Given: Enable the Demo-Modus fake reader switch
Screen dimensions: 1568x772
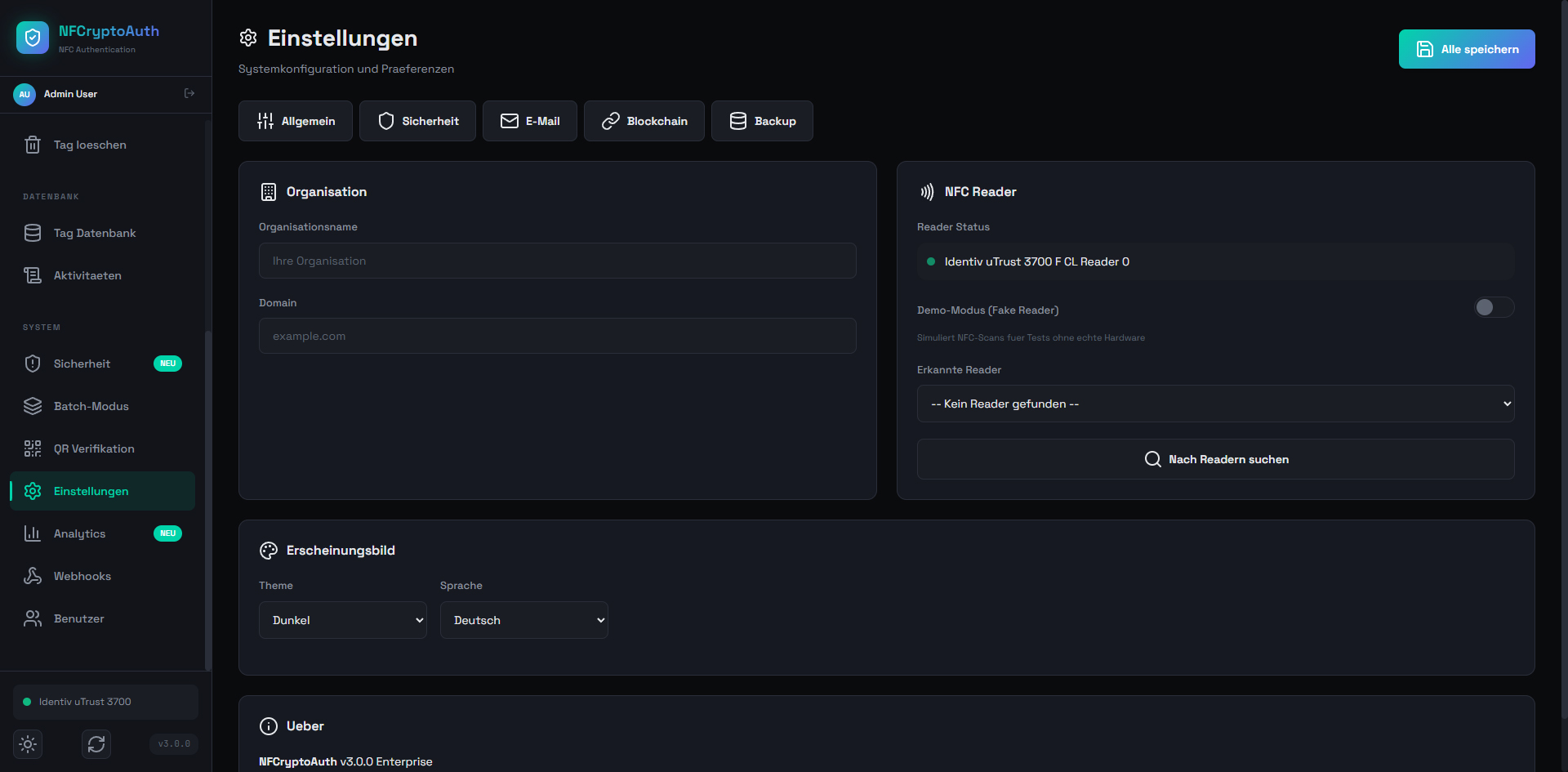Looking at the screenshot, I should [1493, 307].
